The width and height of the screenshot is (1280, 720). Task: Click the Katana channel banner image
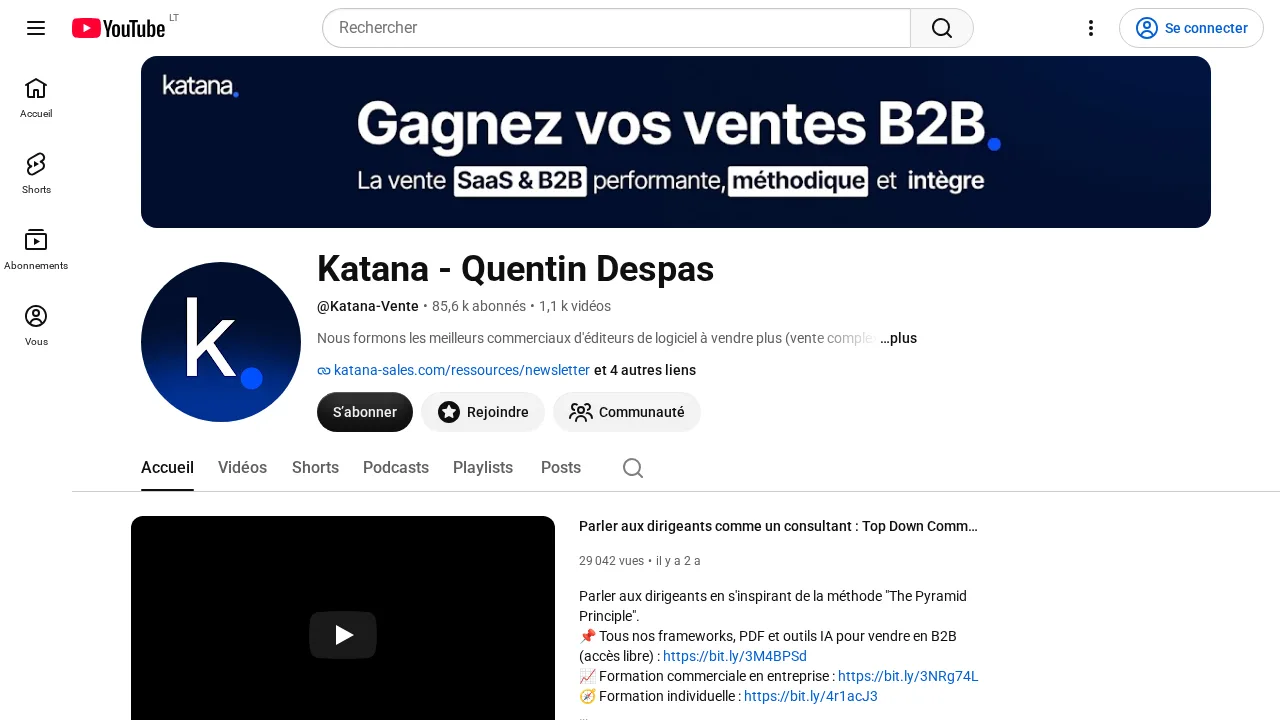[x=676, y=142]
